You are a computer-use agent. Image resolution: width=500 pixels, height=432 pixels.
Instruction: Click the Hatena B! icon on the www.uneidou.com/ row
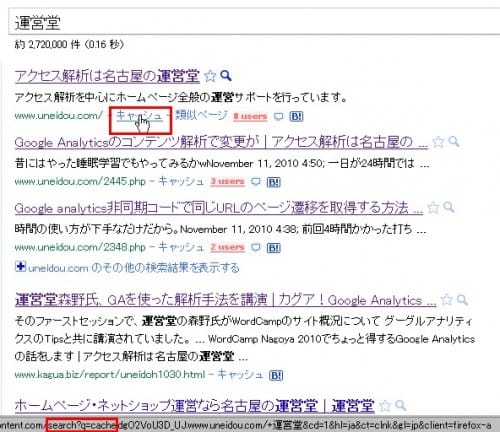click(296, 116)
